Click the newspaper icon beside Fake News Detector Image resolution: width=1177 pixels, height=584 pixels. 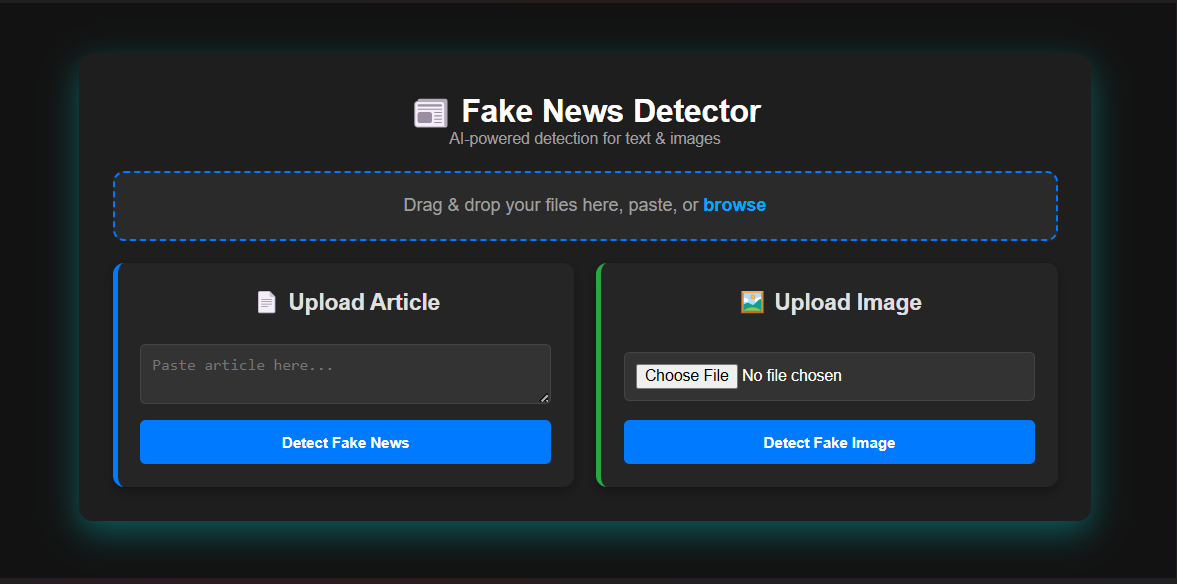pos(431,113)
